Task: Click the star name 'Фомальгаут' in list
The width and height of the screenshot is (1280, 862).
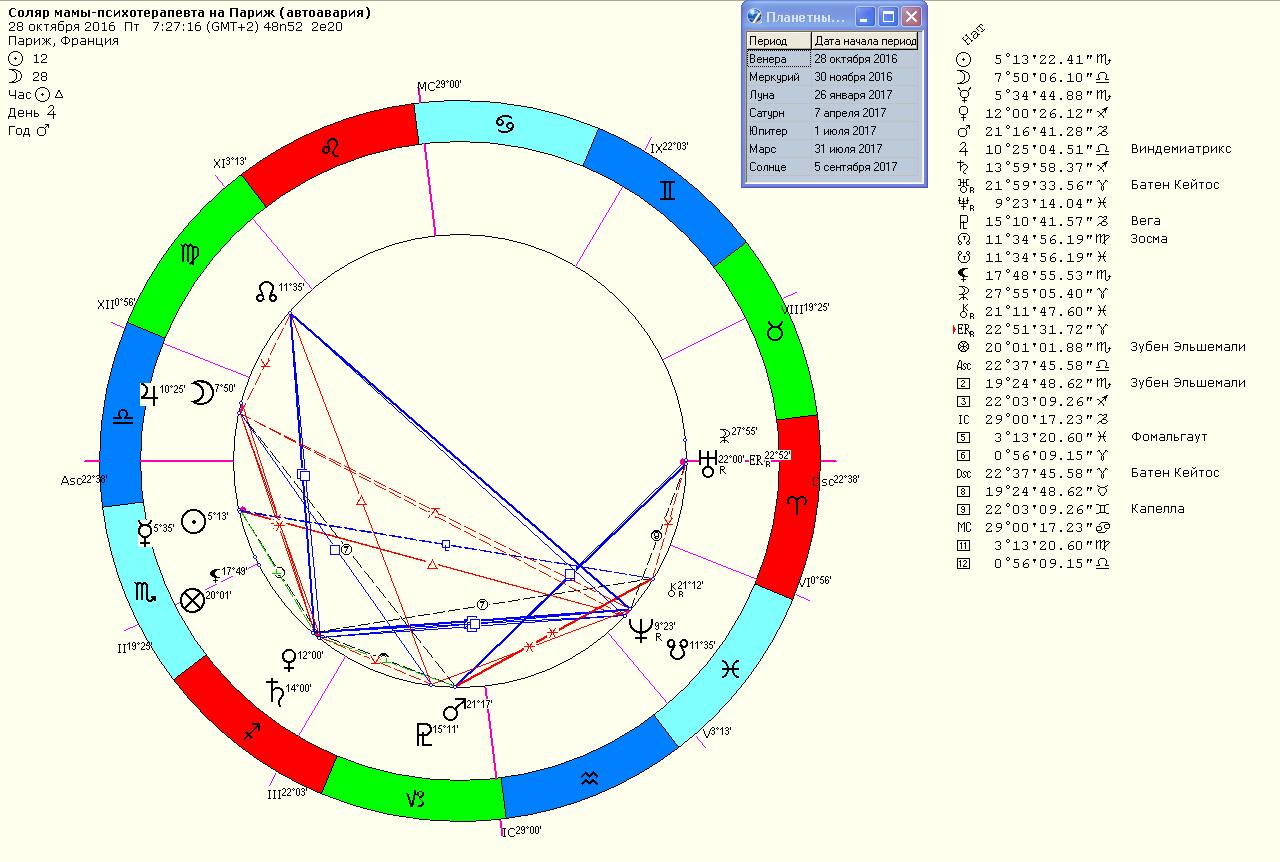Action: coord(1170,437)
